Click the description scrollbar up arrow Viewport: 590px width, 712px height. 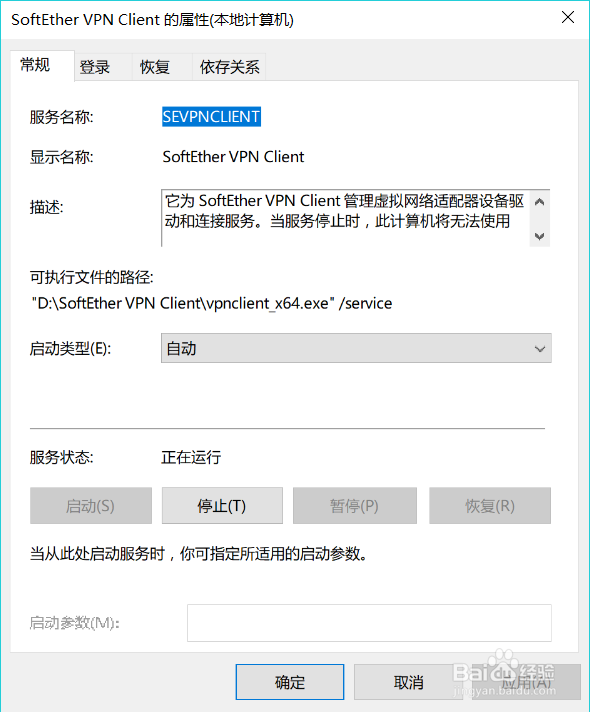(x=540, y=202)
